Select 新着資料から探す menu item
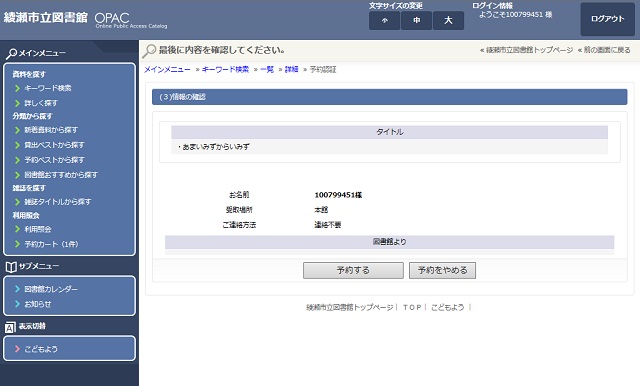 pos(51,130)
